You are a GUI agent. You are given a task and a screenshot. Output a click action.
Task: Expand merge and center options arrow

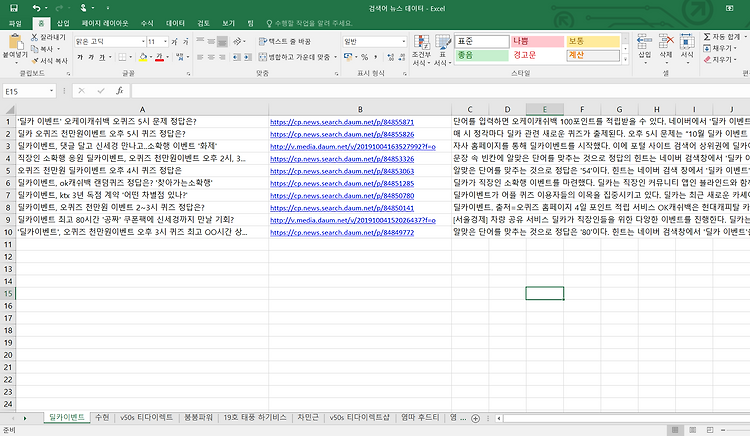coord(335,57)
